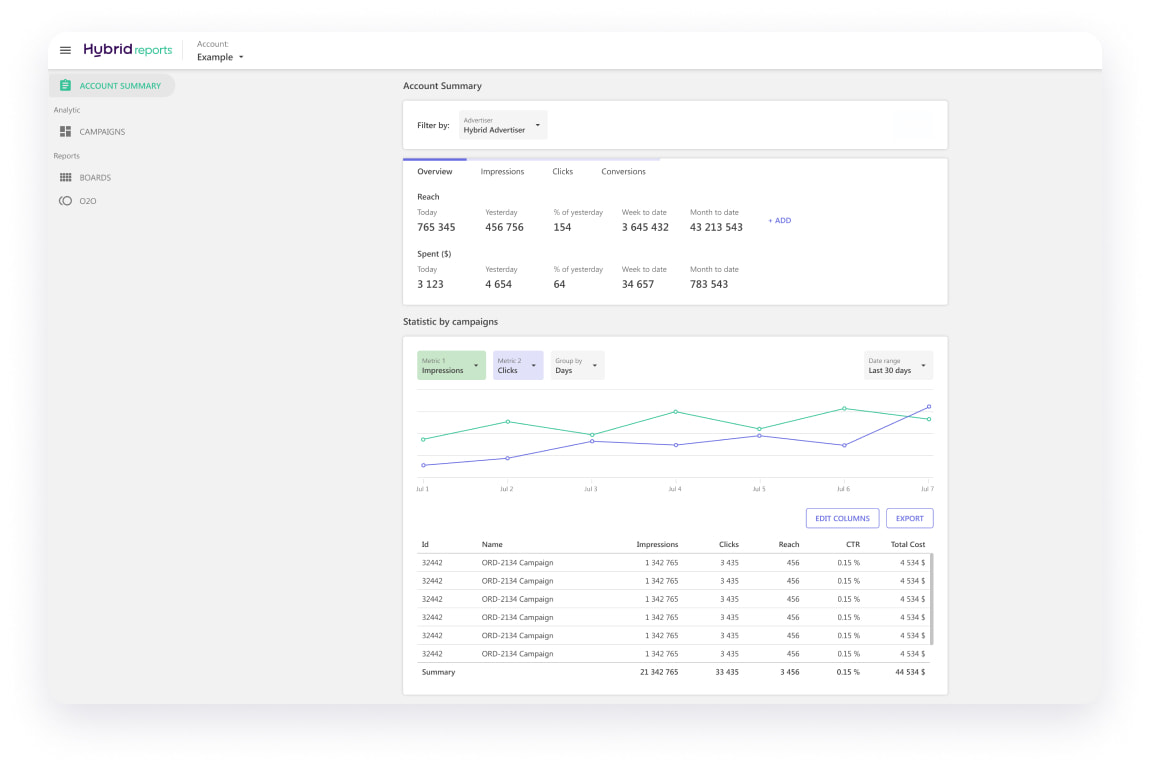The image size is (1150, 768).
Task: Click the campaigns table vertical scrollbar
Action: pyautogui.click(x=932, y=598)
